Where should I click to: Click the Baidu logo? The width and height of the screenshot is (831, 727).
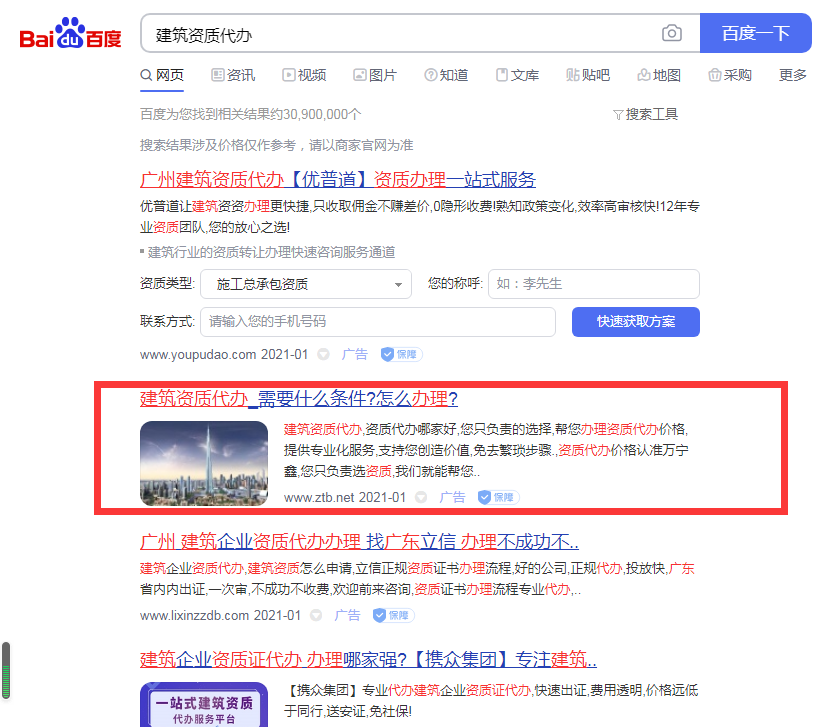tap(71, 35)
